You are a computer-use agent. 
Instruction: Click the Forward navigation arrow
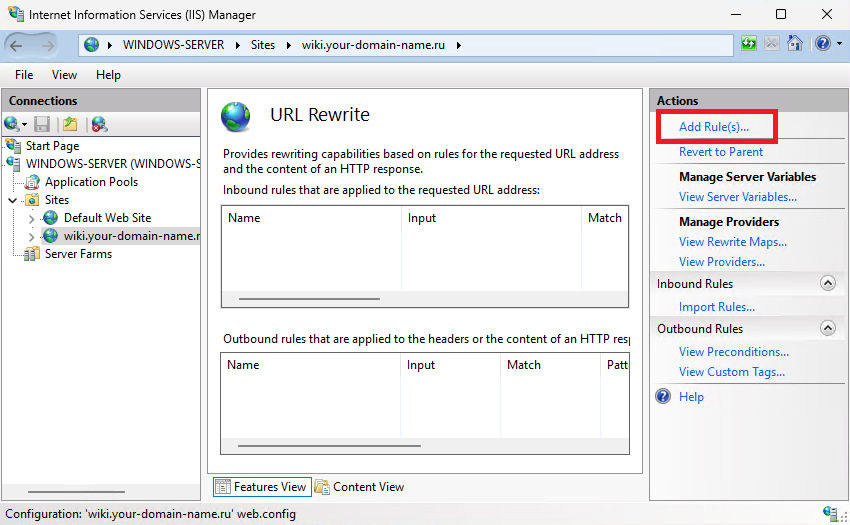point(48,46)
